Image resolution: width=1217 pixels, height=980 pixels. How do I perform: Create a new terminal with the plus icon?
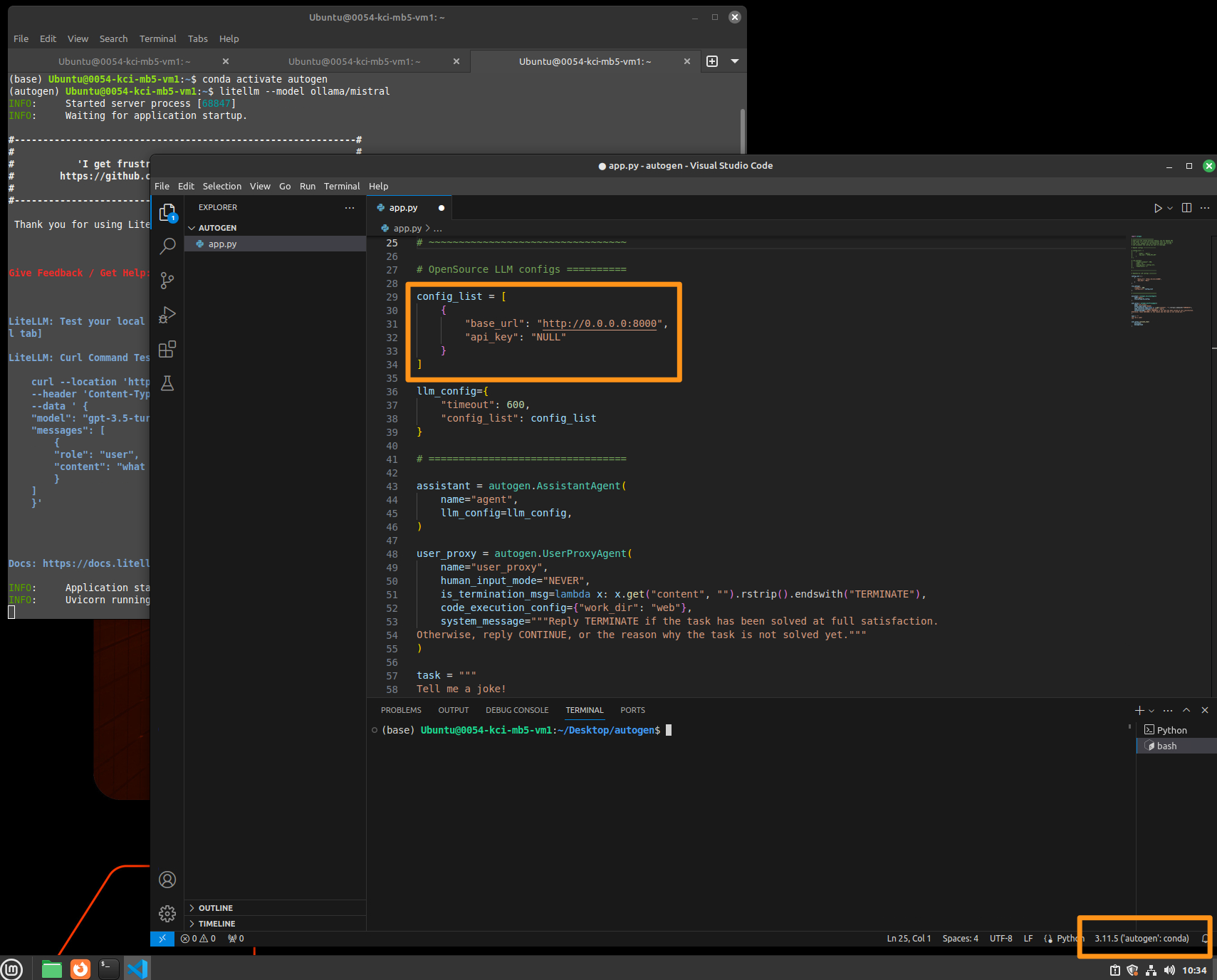[1139, 710]
